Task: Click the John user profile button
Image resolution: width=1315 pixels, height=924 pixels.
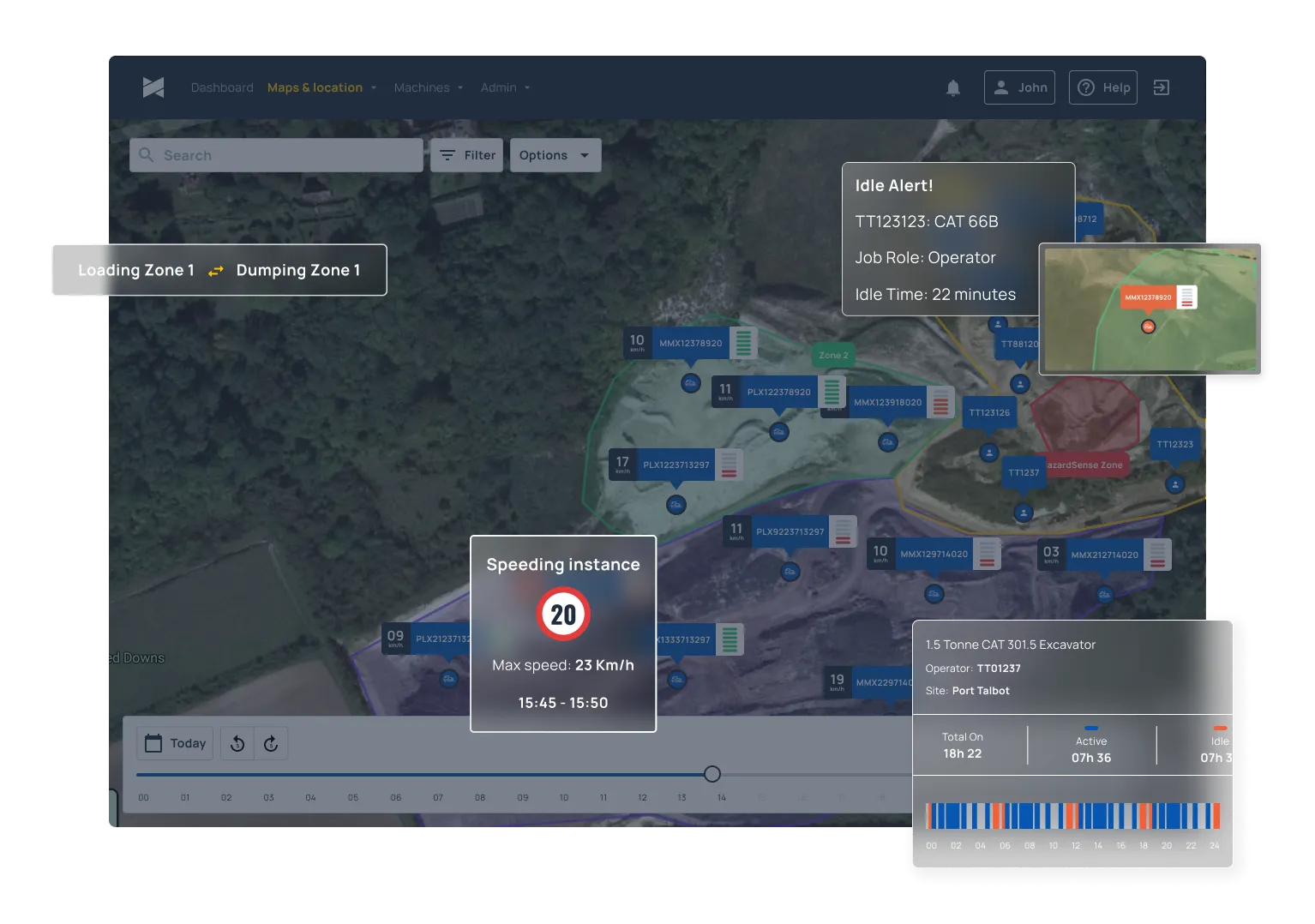Action: click(1019, 87)
